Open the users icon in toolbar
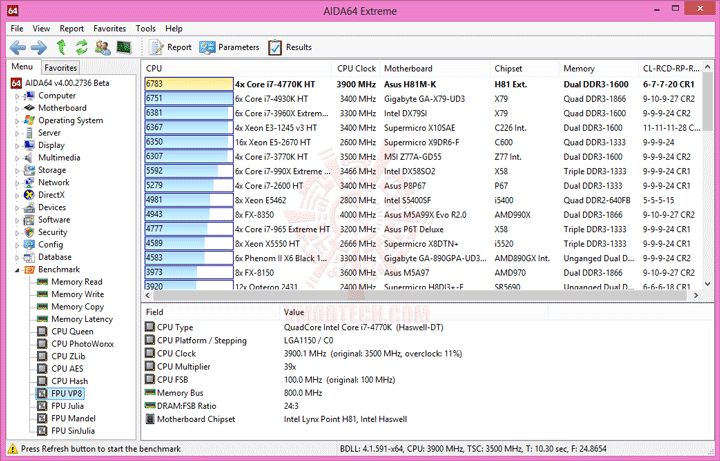This screenshot has width=720, height=461. tap(102, 47)
